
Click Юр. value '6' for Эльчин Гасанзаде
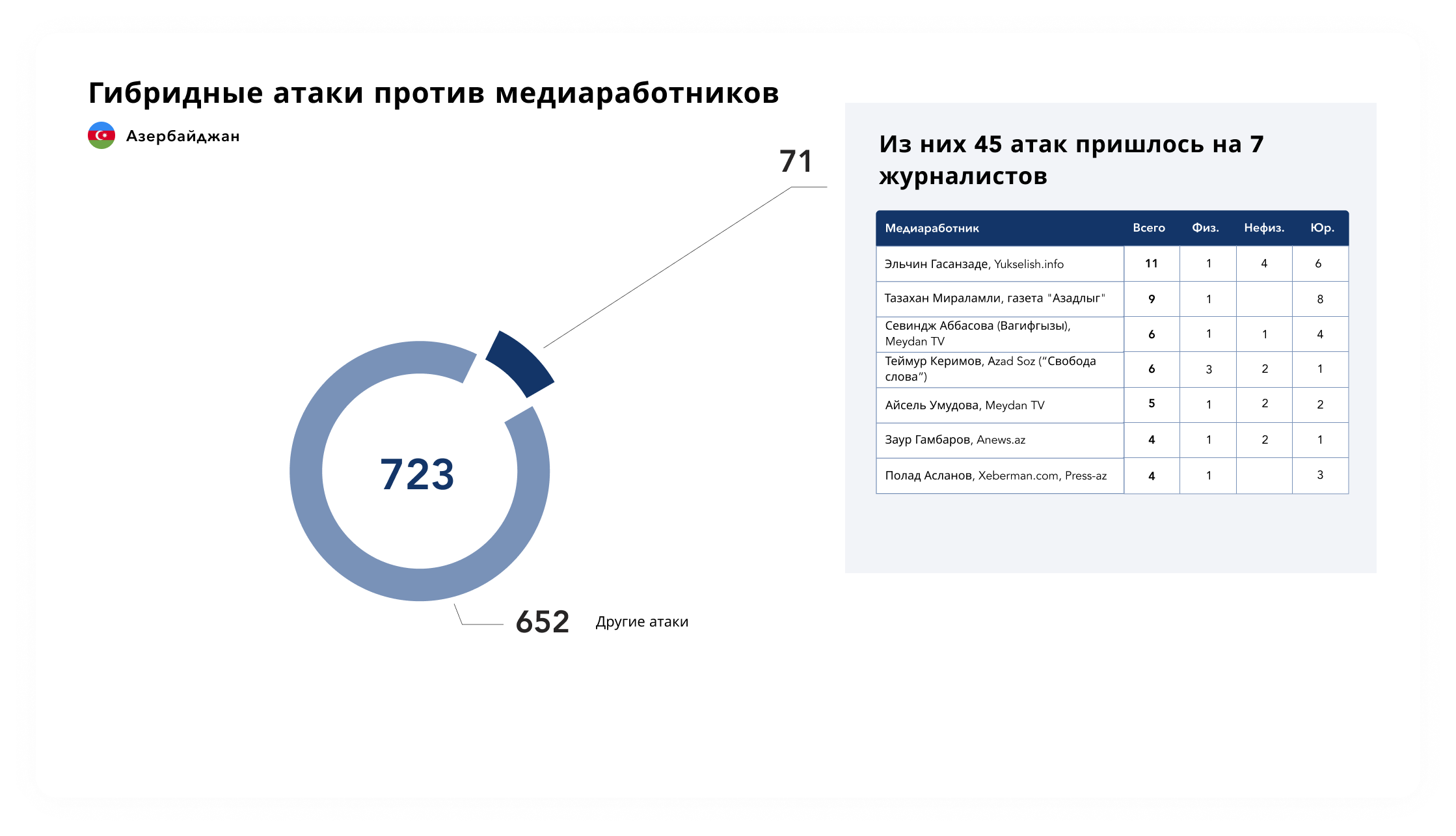(1319, 263)
